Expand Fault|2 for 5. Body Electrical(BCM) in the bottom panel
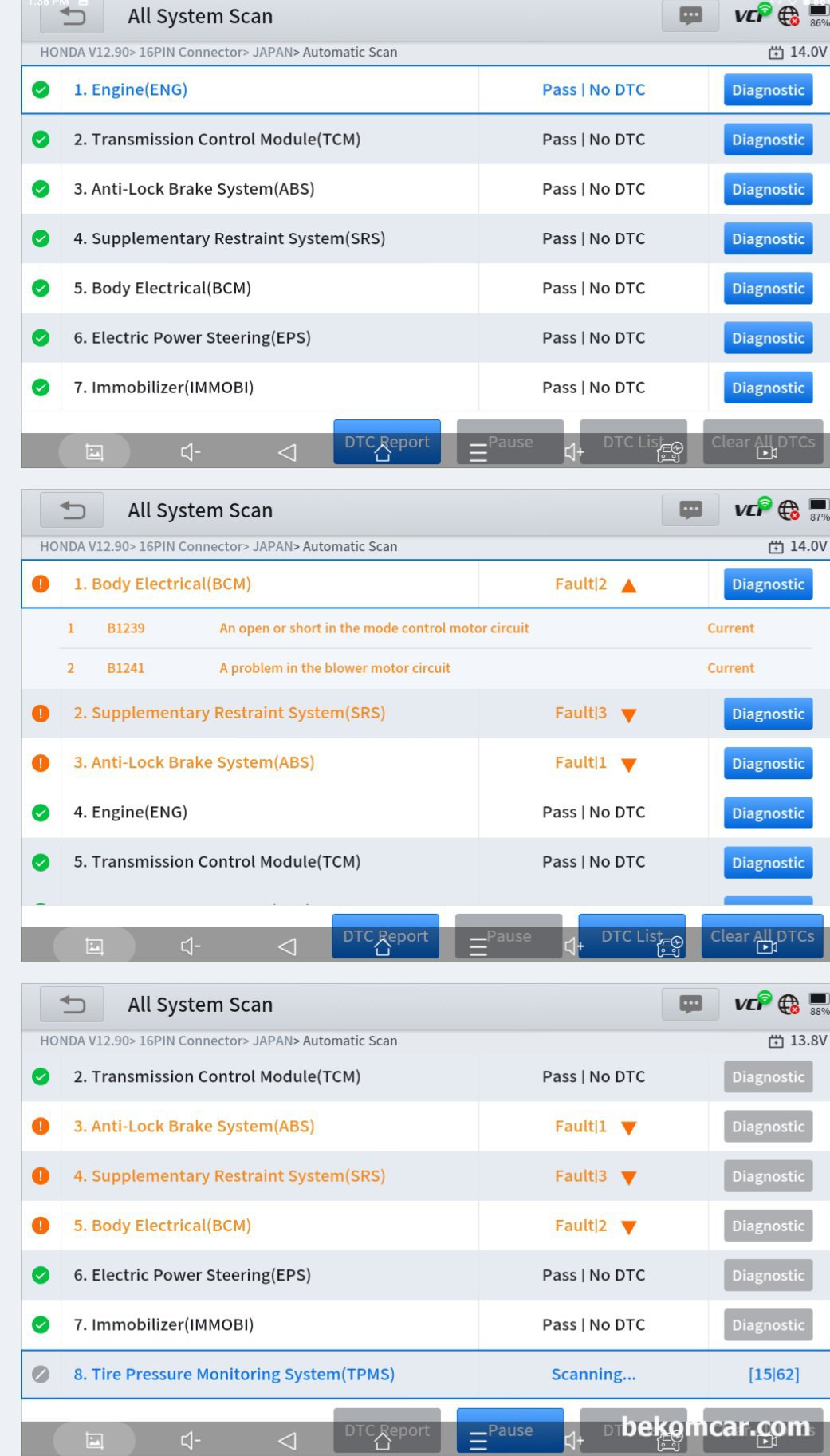The width and height of the screenshot is (830, 1456). tap(628, 1226)
